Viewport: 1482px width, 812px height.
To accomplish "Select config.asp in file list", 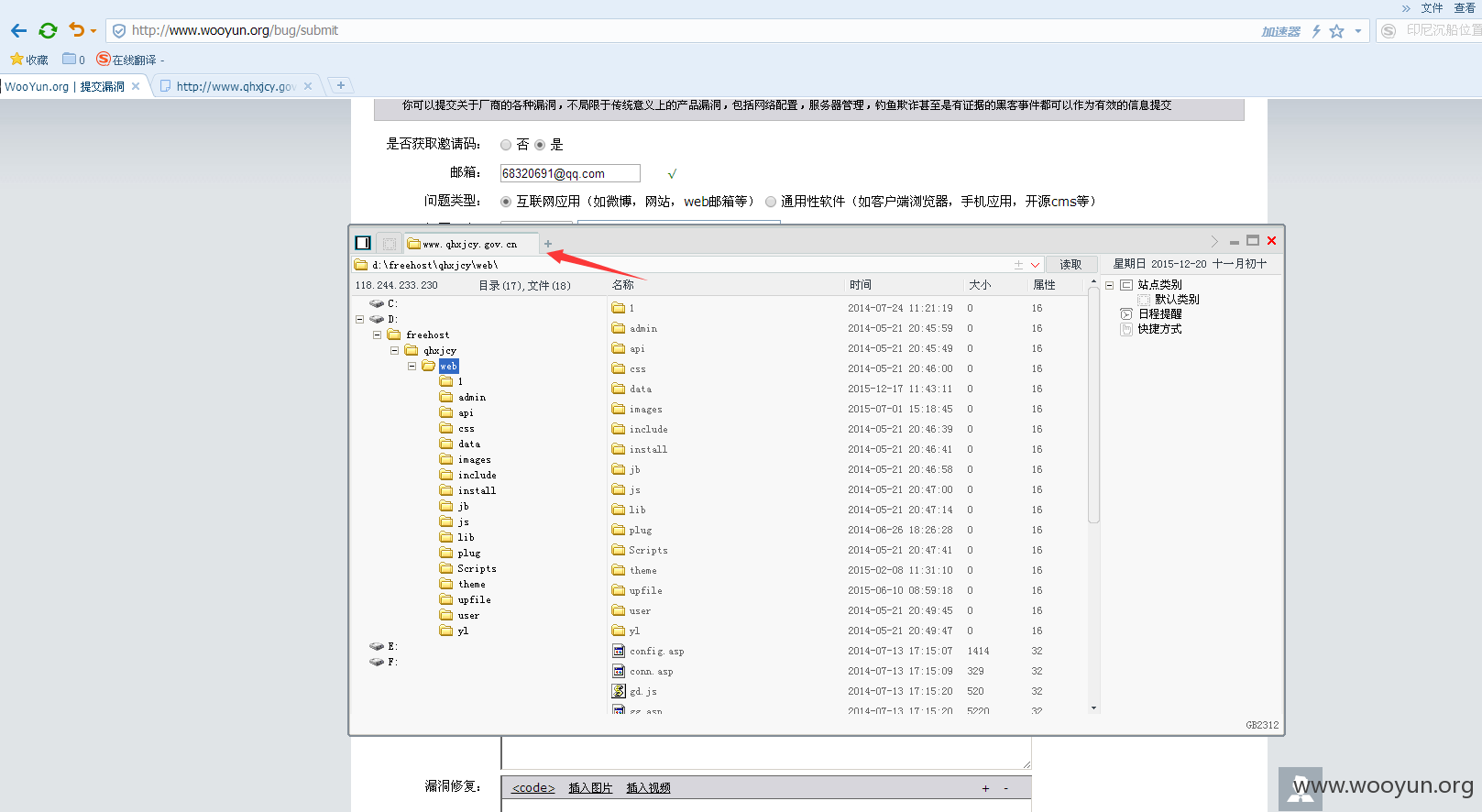I will pos(648,651).
